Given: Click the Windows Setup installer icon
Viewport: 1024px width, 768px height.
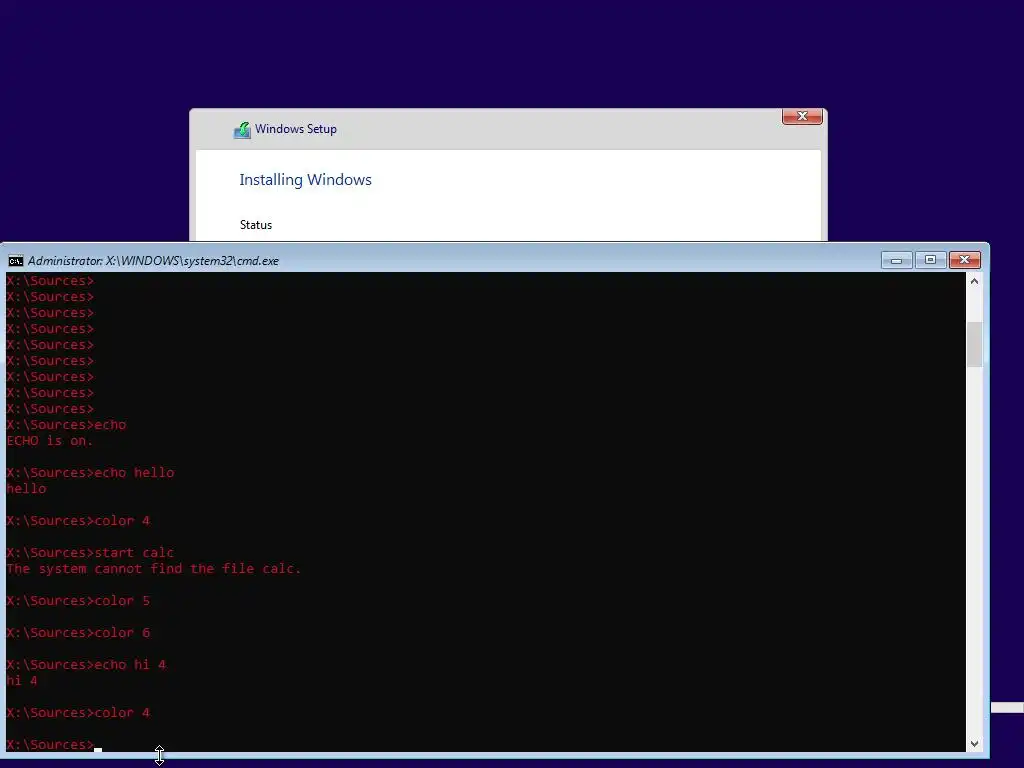Looking at the screenshot, I should point(242,130).
